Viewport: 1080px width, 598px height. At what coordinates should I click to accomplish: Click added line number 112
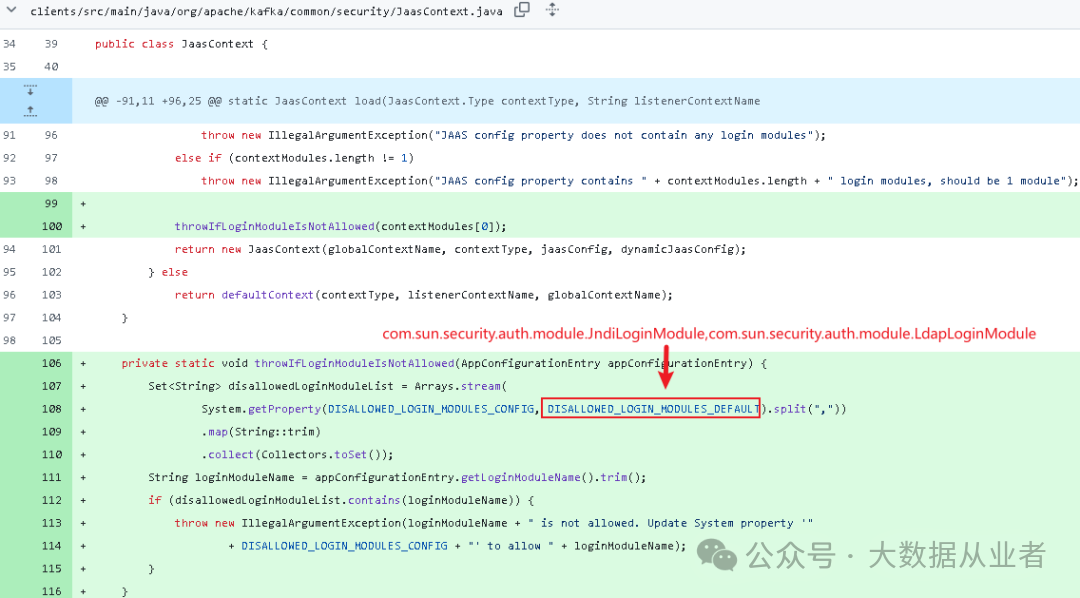tap(52, 499)
